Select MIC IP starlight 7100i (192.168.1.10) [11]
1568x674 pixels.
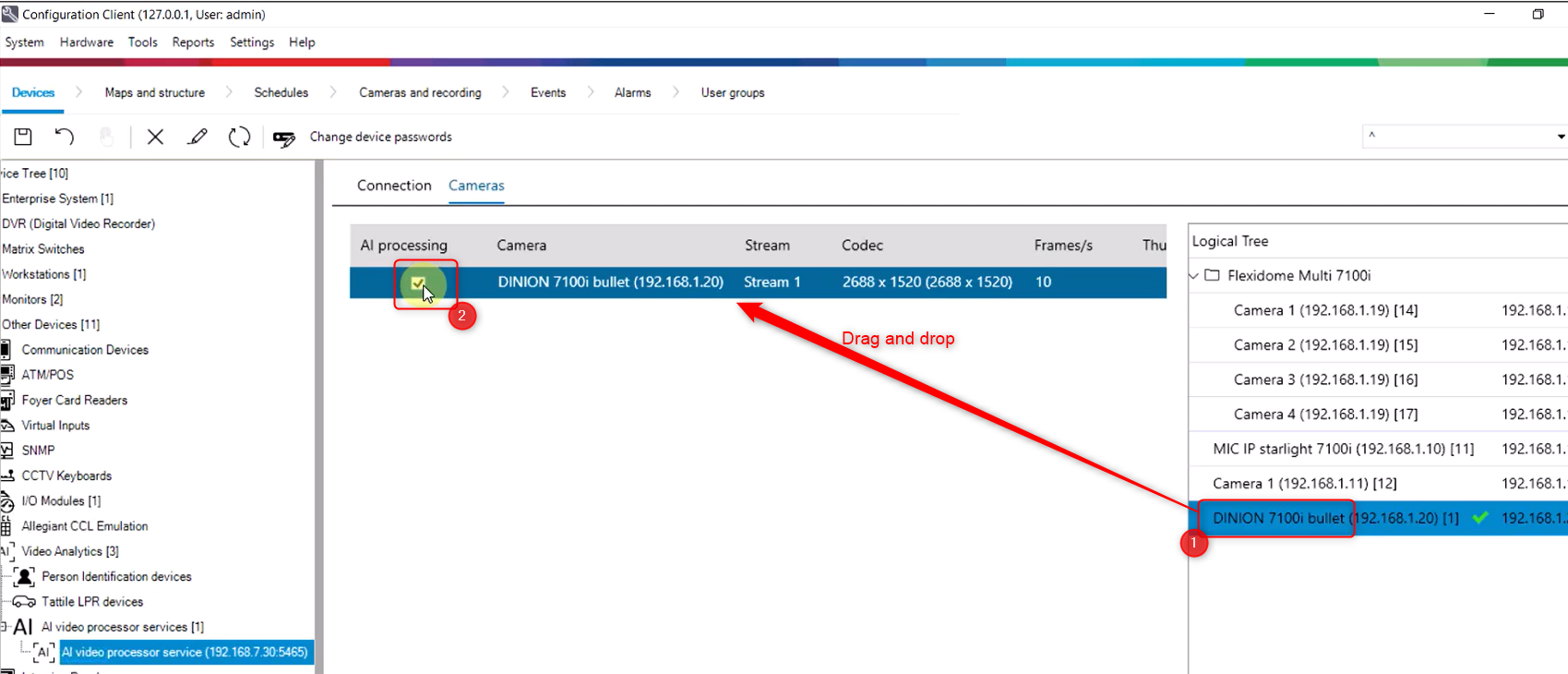coord(1343,449)
